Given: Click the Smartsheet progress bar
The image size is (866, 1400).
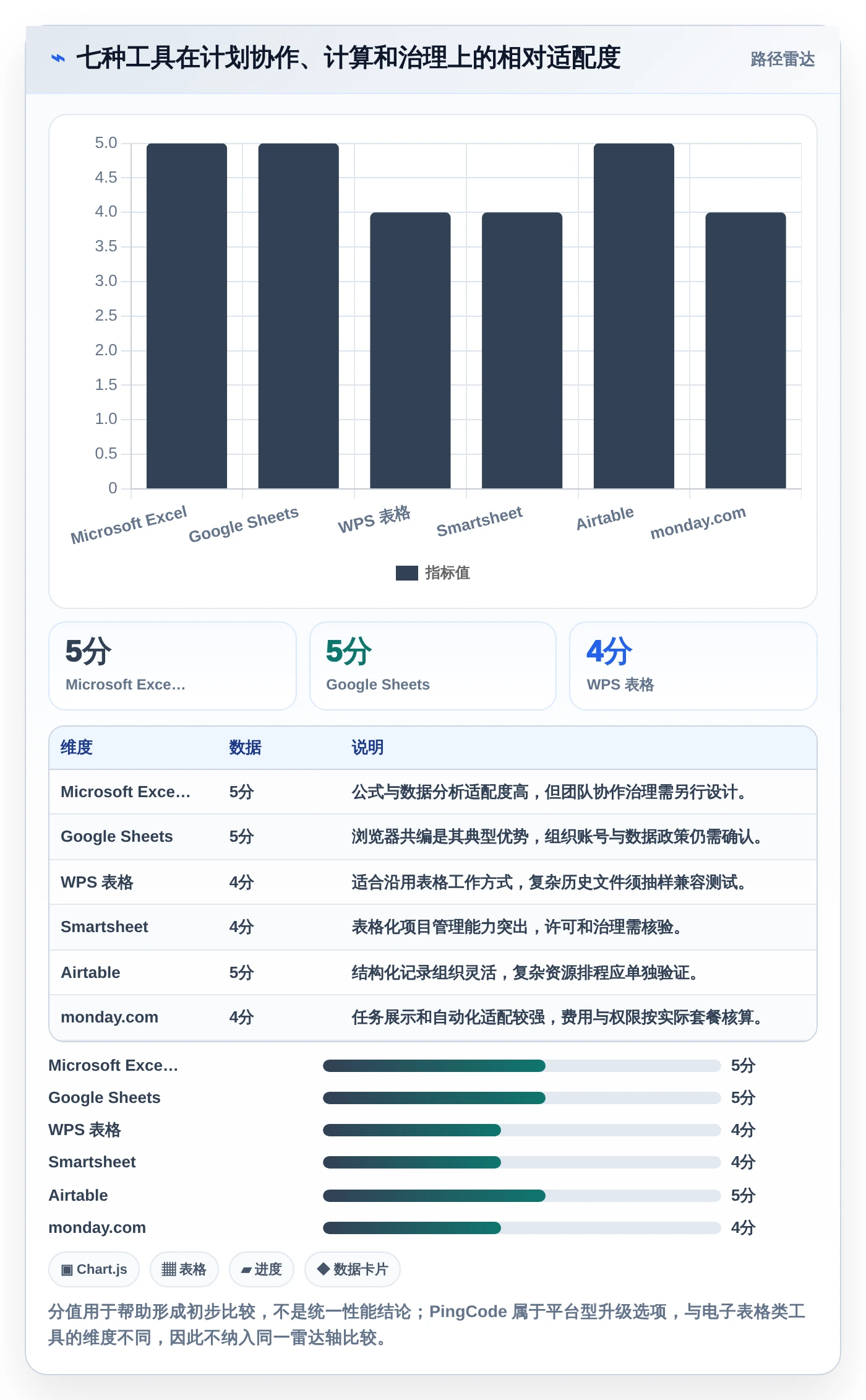Looking at the screenshot, I should coord(521,1162).
